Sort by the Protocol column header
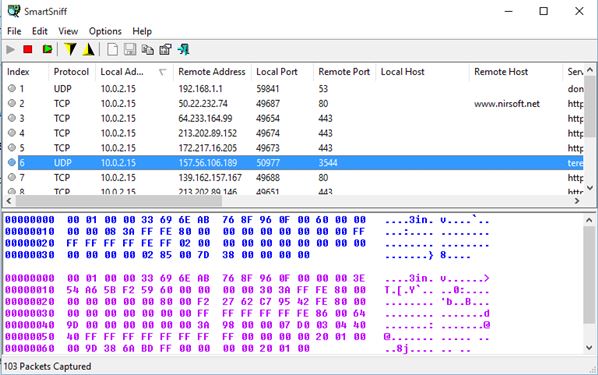Viewport: 598px width, 375px height. [x=71, y=72]
